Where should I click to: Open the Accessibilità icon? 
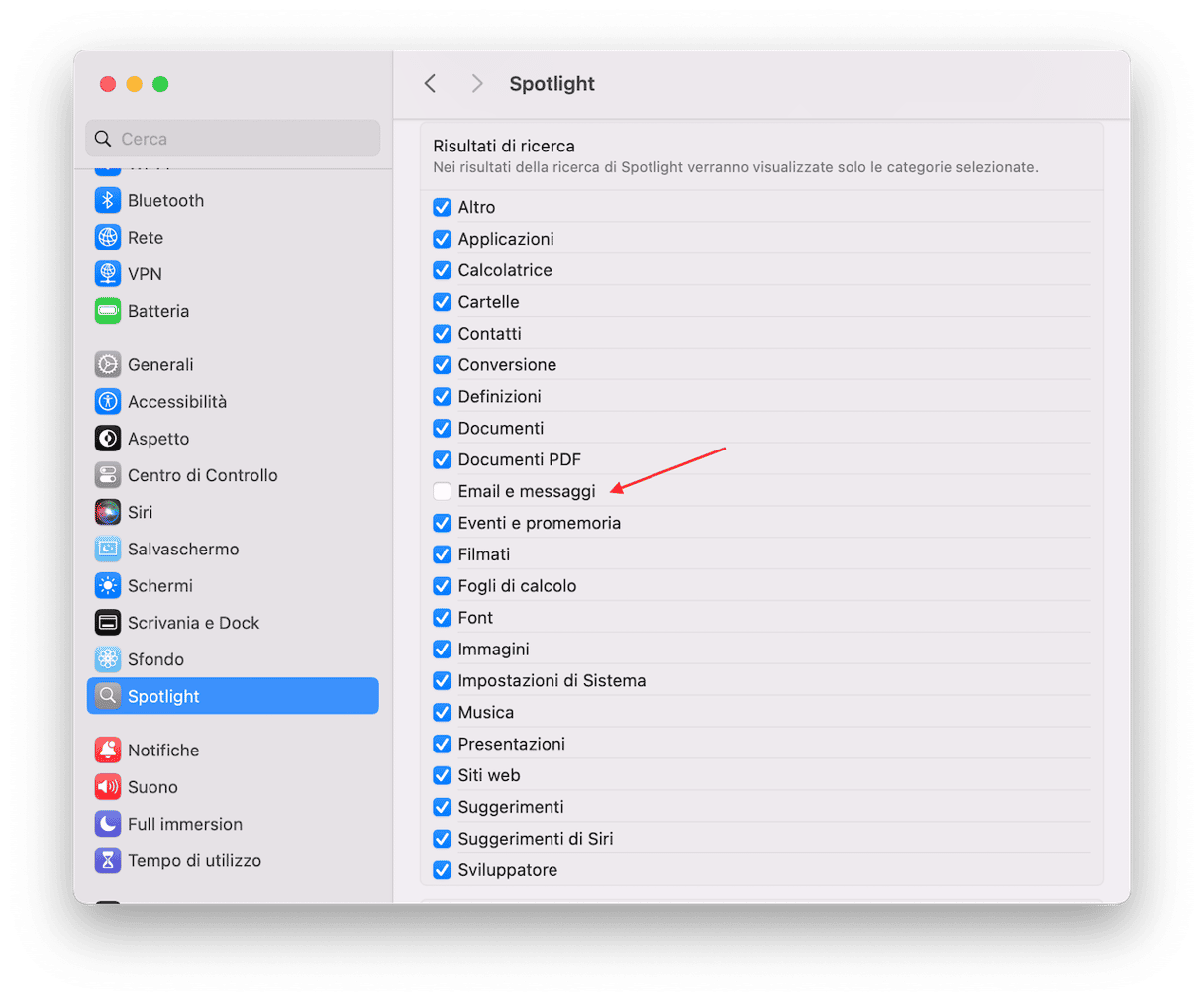click(x=108, y=401)
